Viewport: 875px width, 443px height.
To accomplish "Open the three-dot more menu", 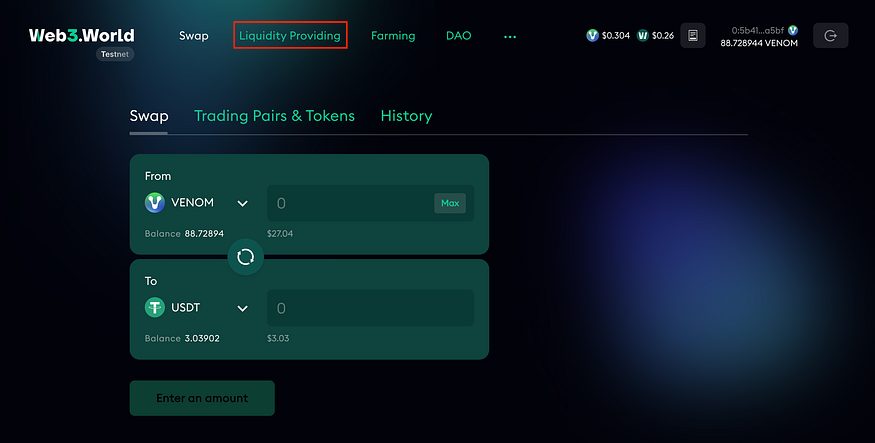I will coord(510,36).
